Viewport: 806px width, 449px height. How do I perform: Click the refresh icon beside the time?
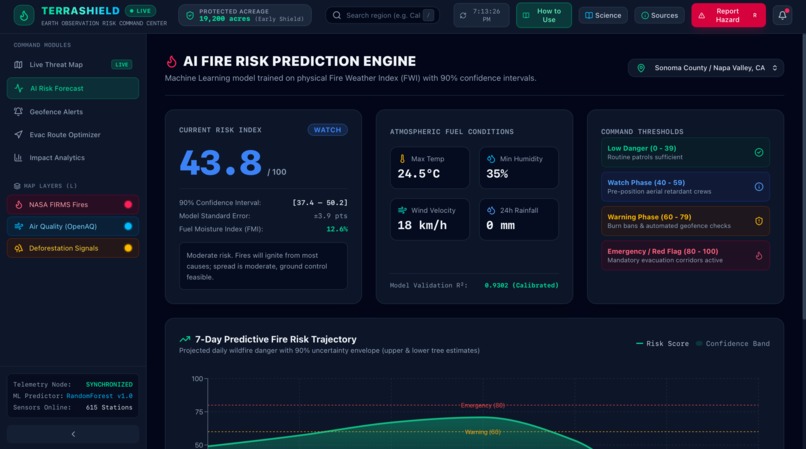(463, 15)
